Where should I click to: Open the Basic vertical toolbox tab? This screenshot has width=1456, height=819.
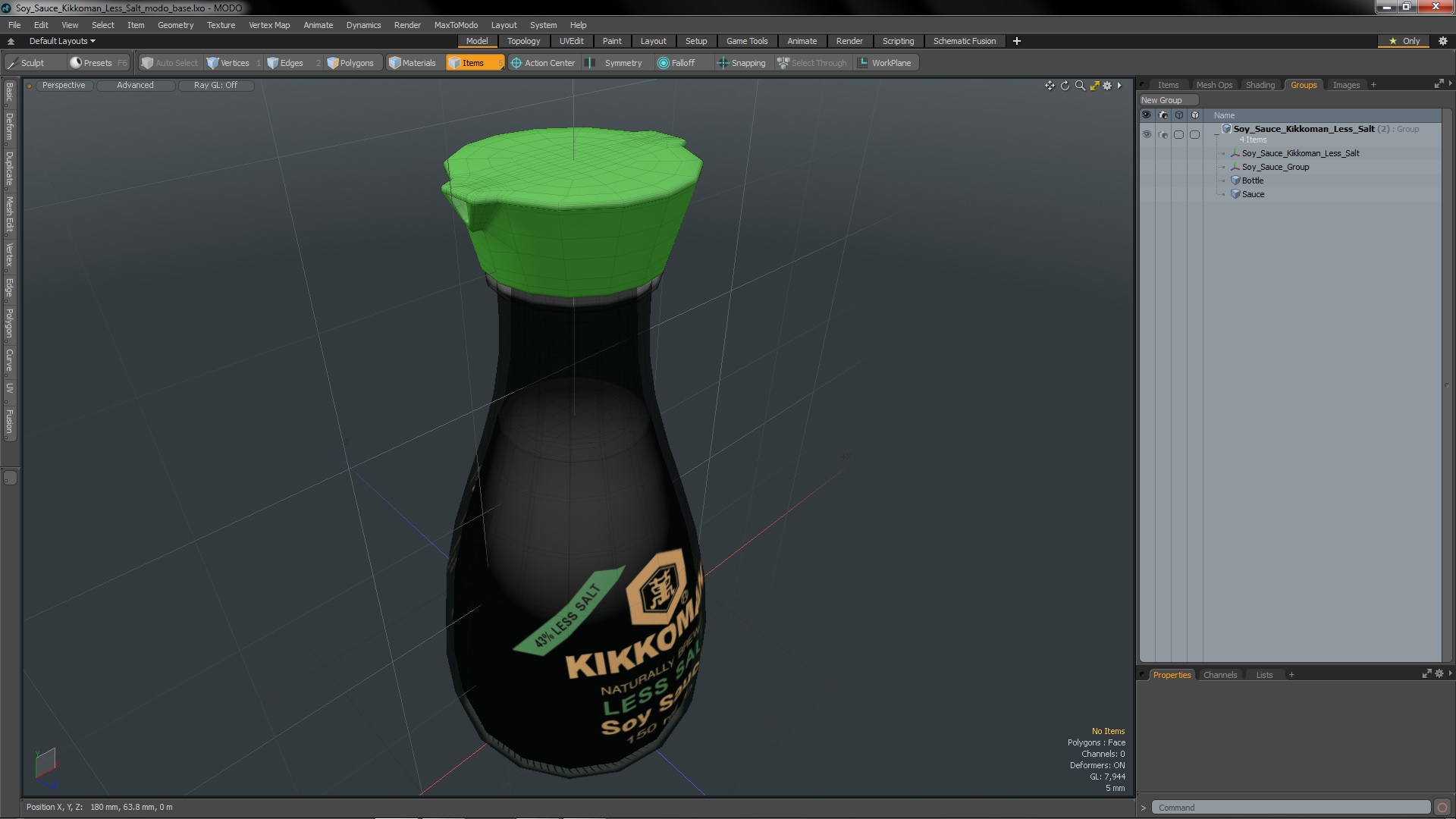point(9,93)
